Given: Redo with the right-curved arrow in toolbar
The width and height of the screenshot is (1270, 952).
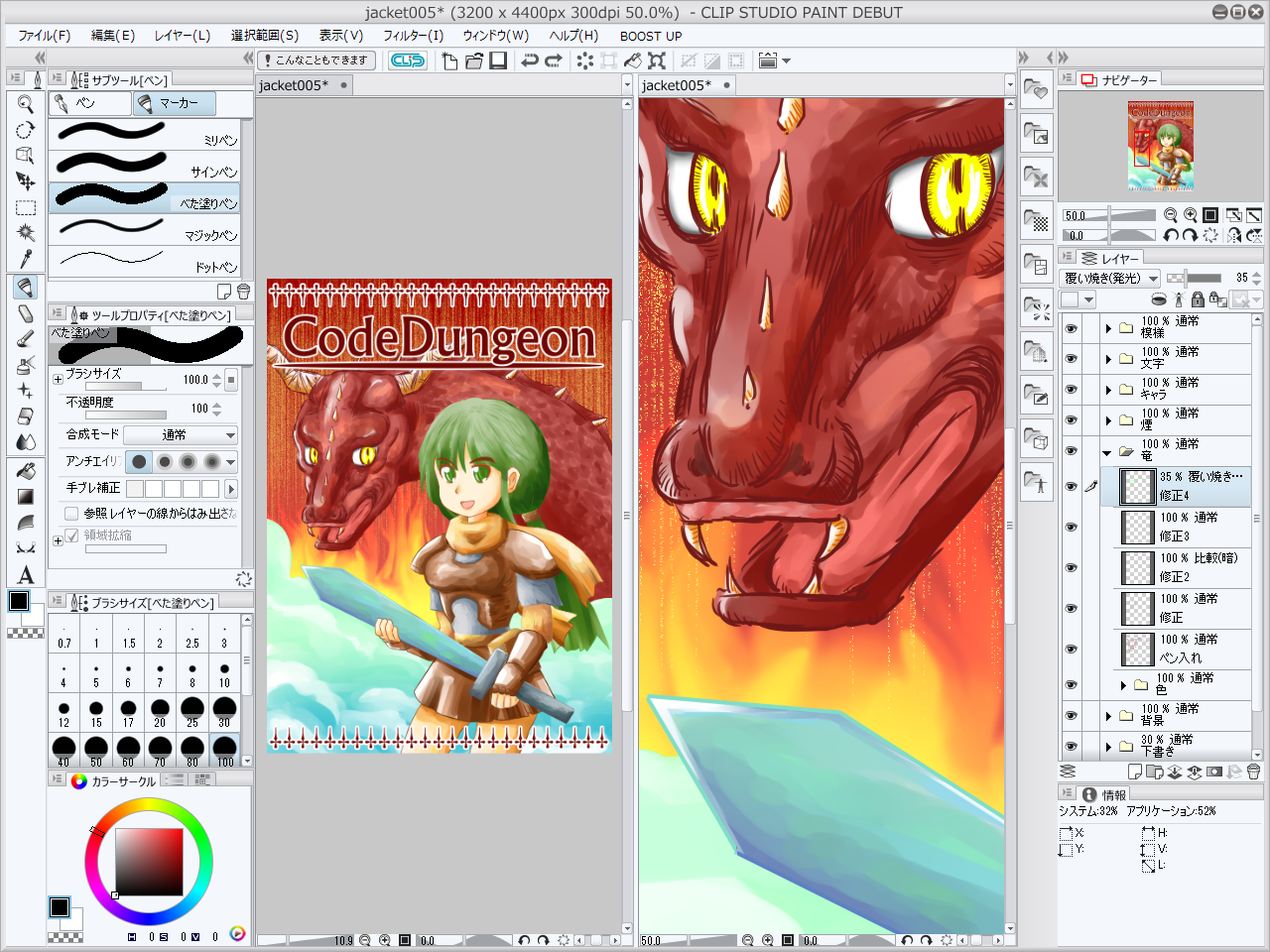Looking at the screenshot, I should pyautogui.click(x=554, y=60).
